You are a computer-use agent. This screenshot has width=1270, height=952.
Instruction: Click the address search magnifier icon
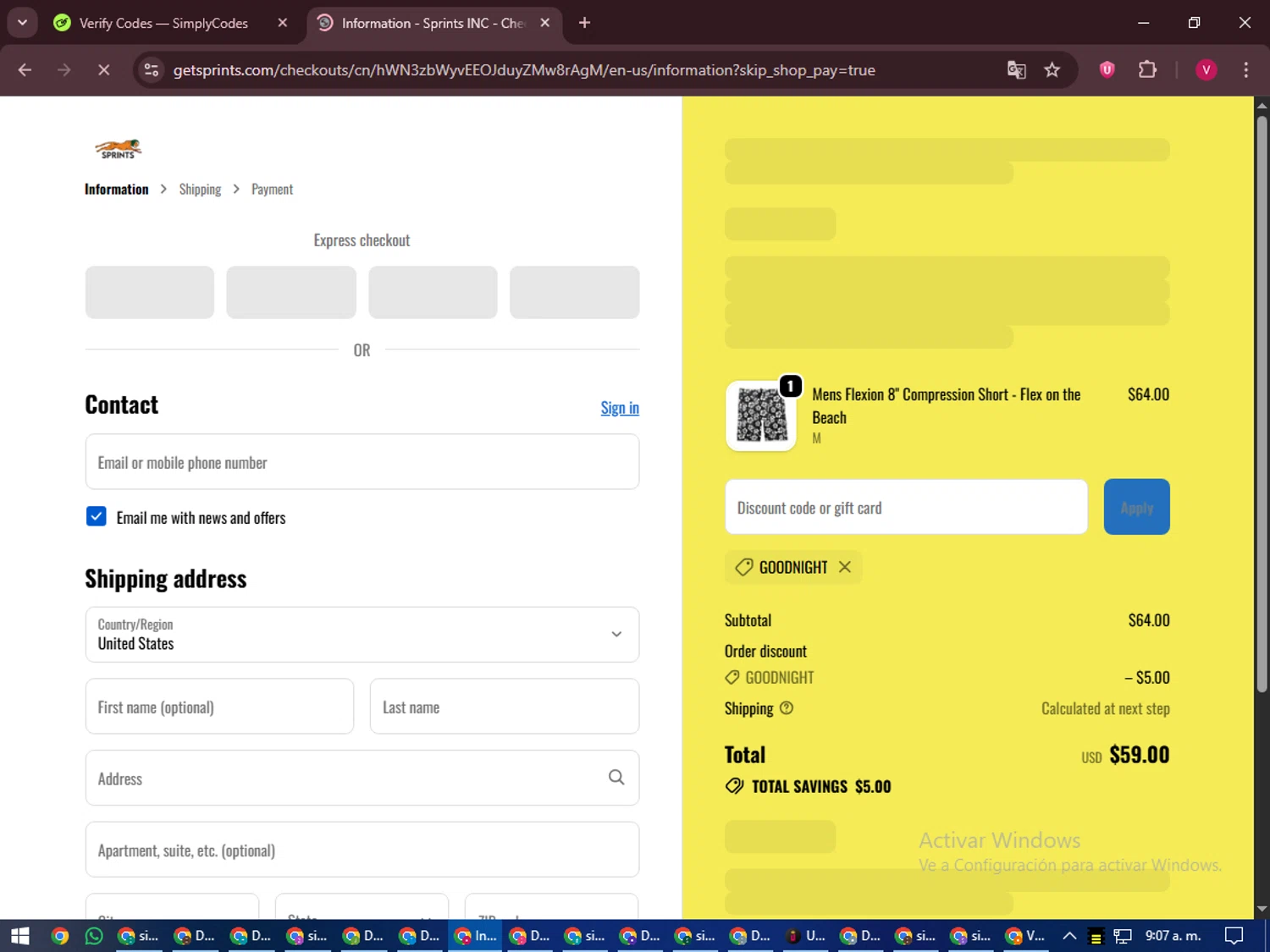(x=616, y=778)
